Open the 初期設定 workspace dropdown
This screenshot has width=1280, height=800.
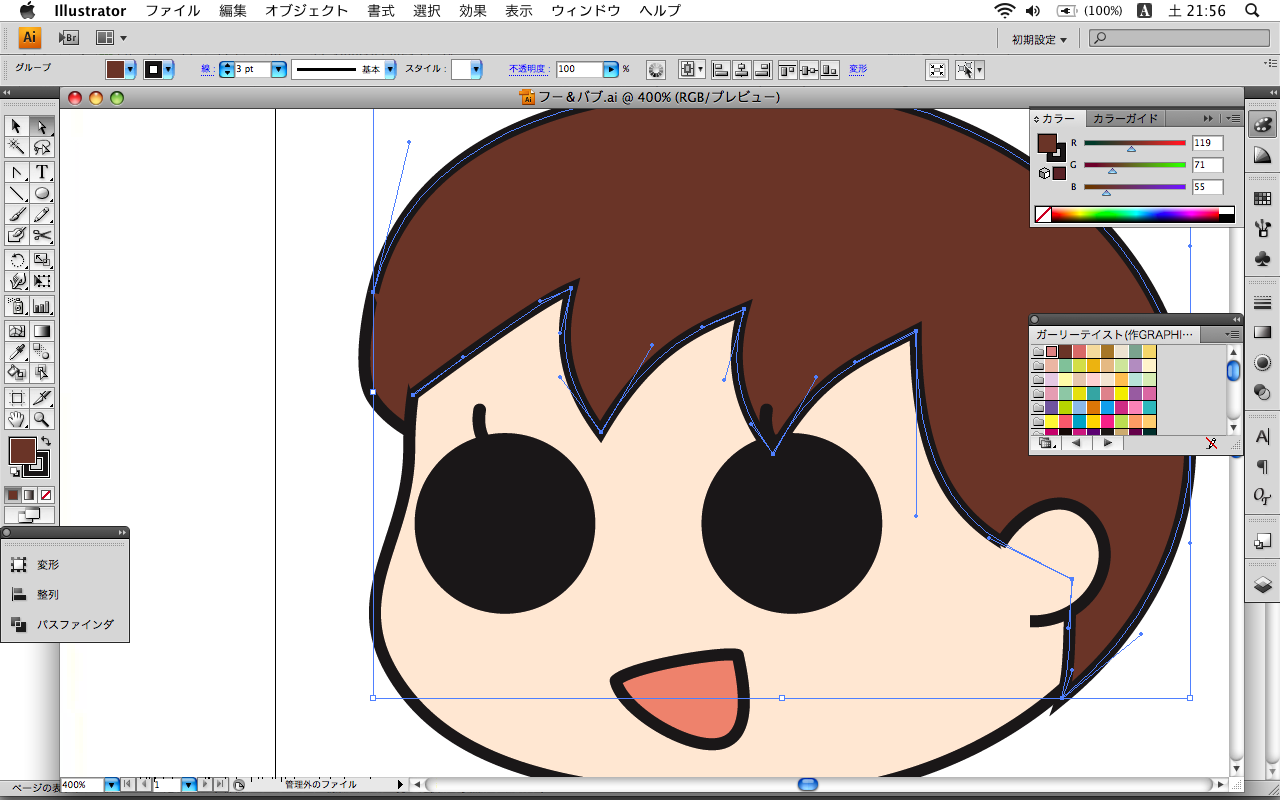1039,39
